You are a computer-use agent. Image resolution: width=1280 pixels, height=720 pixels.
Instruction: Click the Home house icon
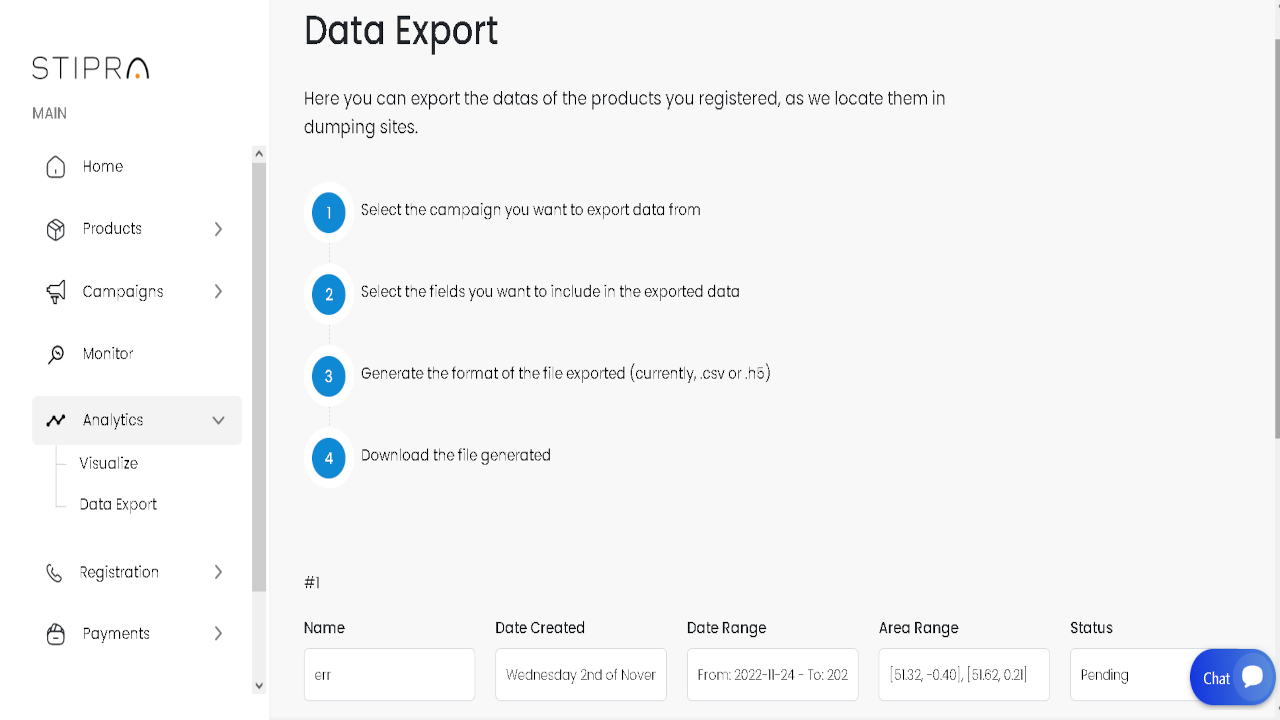[56, 167]
